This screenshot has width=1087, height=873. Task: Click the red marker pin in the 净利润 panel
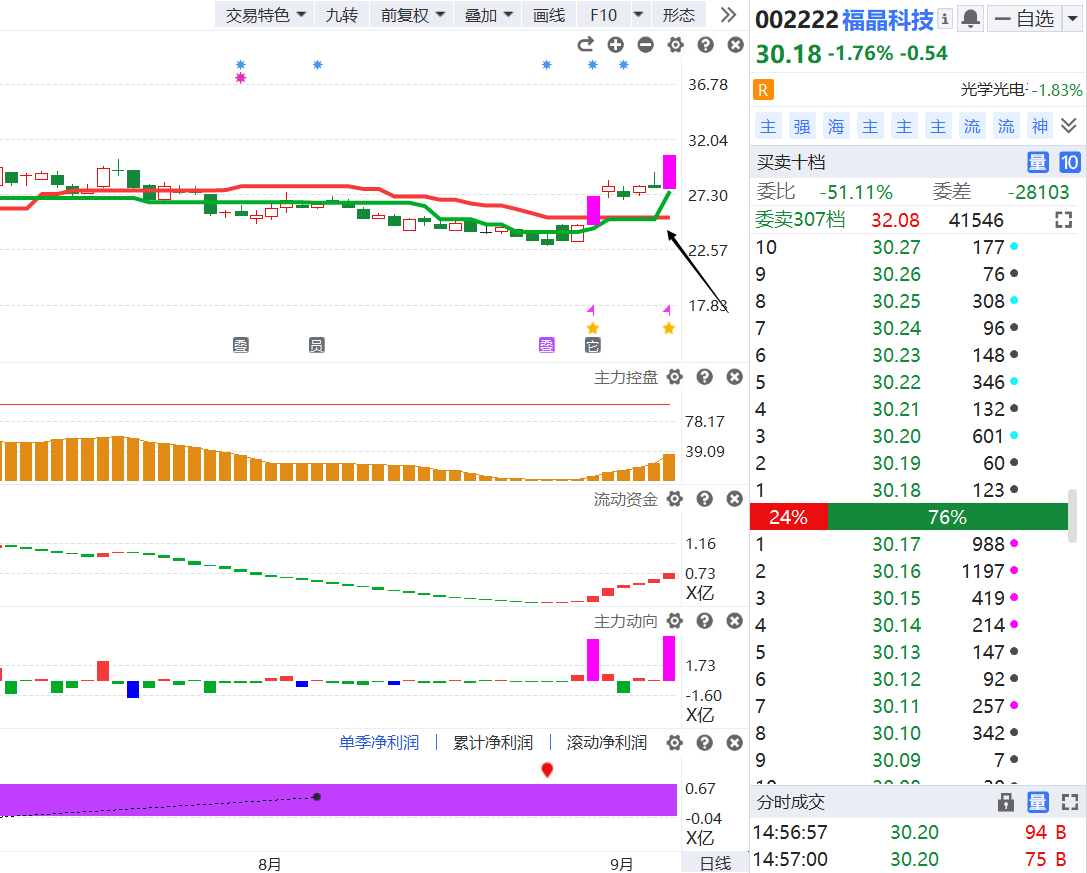(x=547, y=770)
